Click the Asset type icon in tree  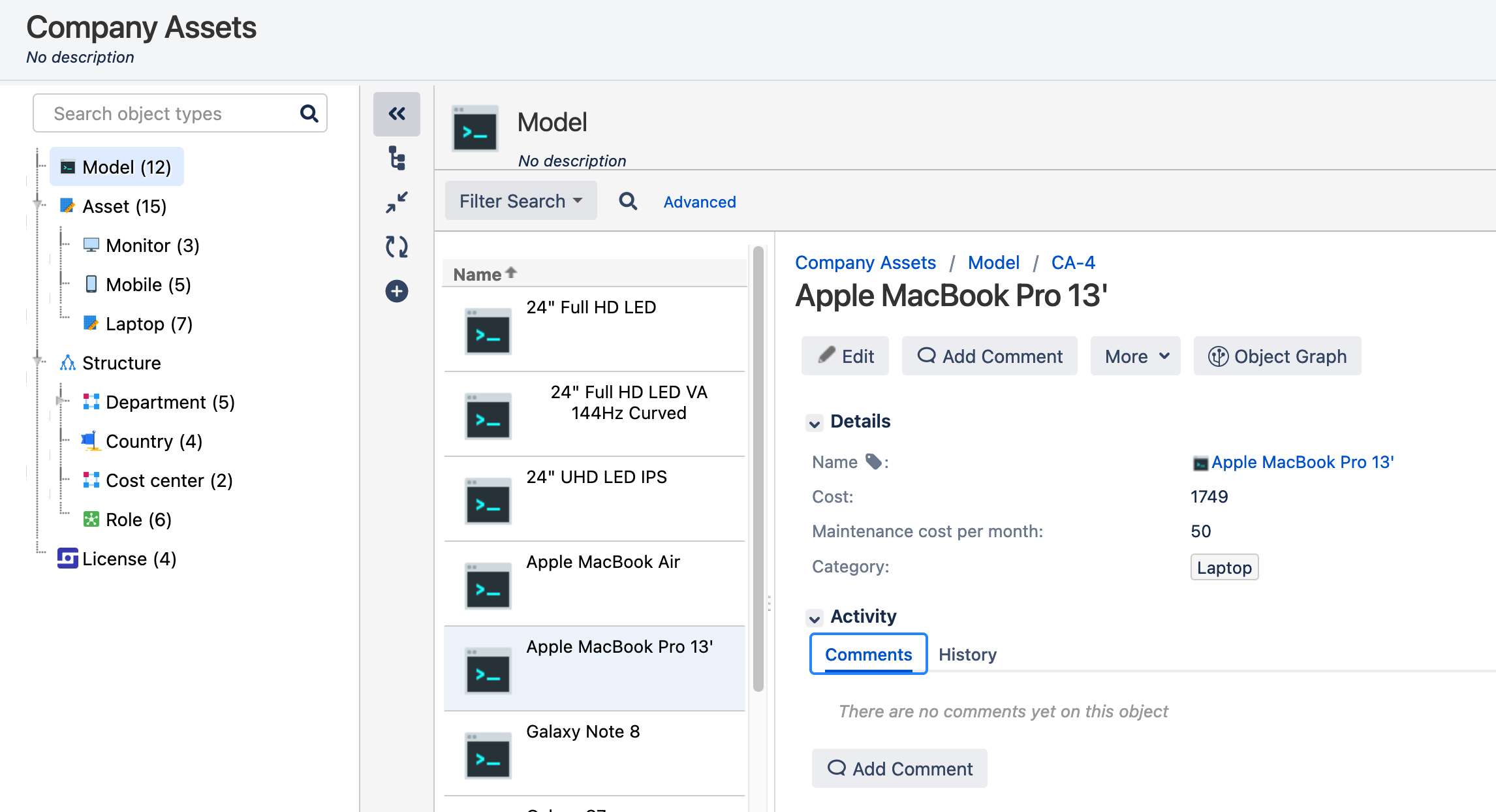pyautogui.click(x=68, y=206)
